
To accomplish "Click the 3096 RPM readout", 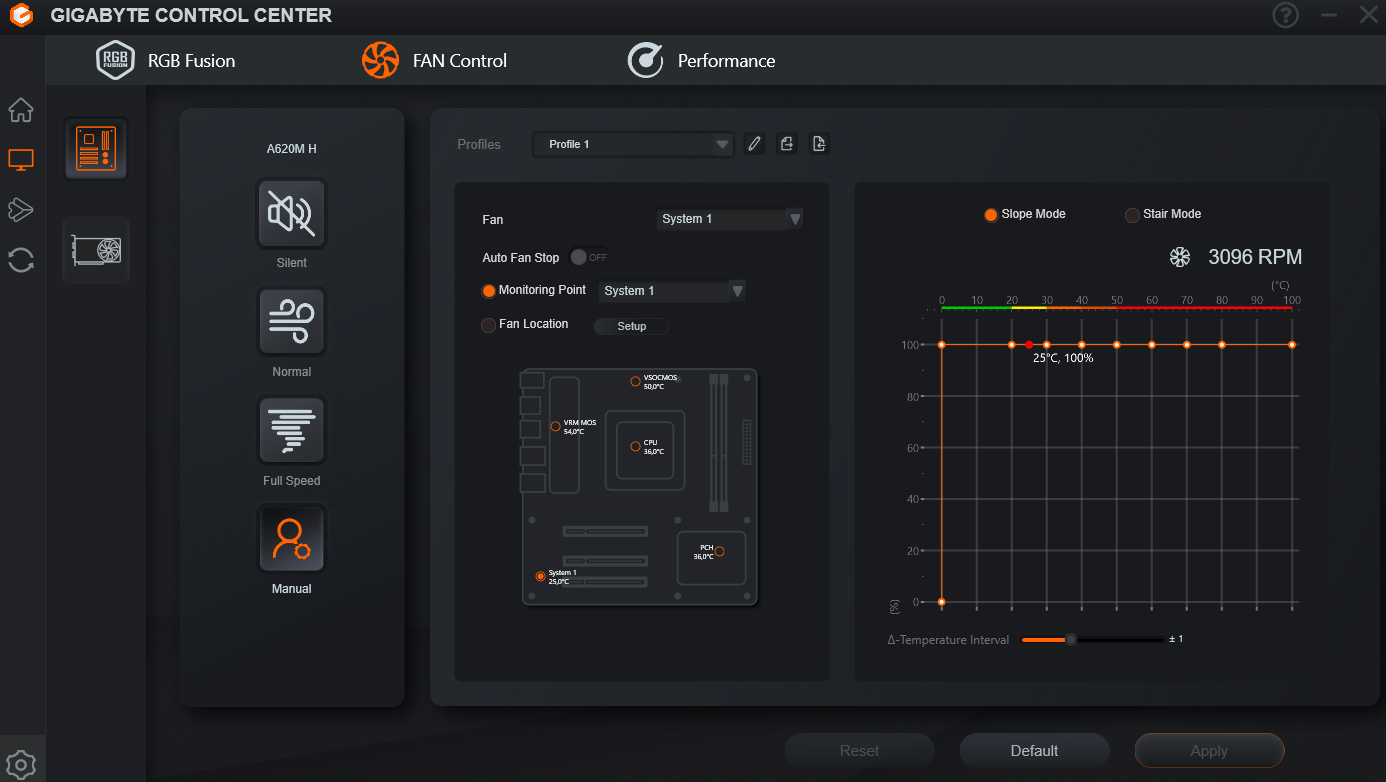I will pyautogui.click(x=1255, y=257).
